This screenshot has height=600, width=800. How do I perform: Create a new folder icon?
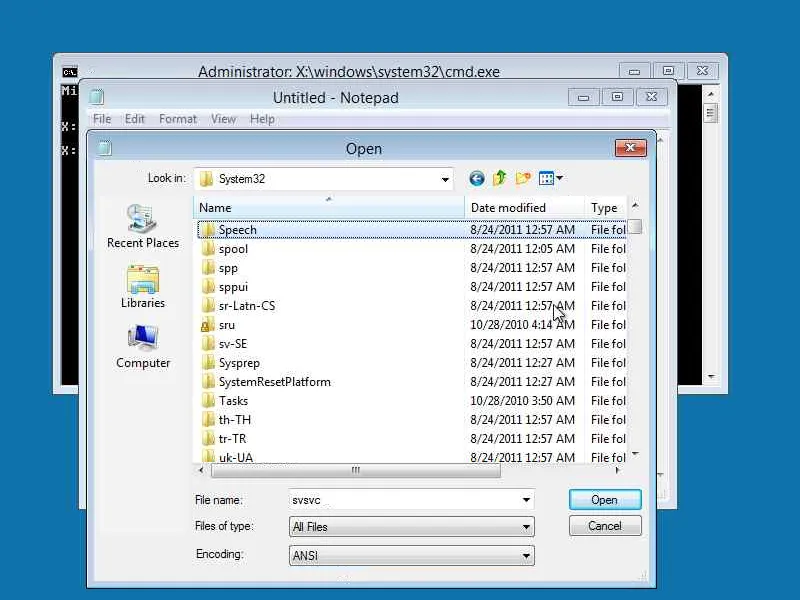click(x=523, y=178)
